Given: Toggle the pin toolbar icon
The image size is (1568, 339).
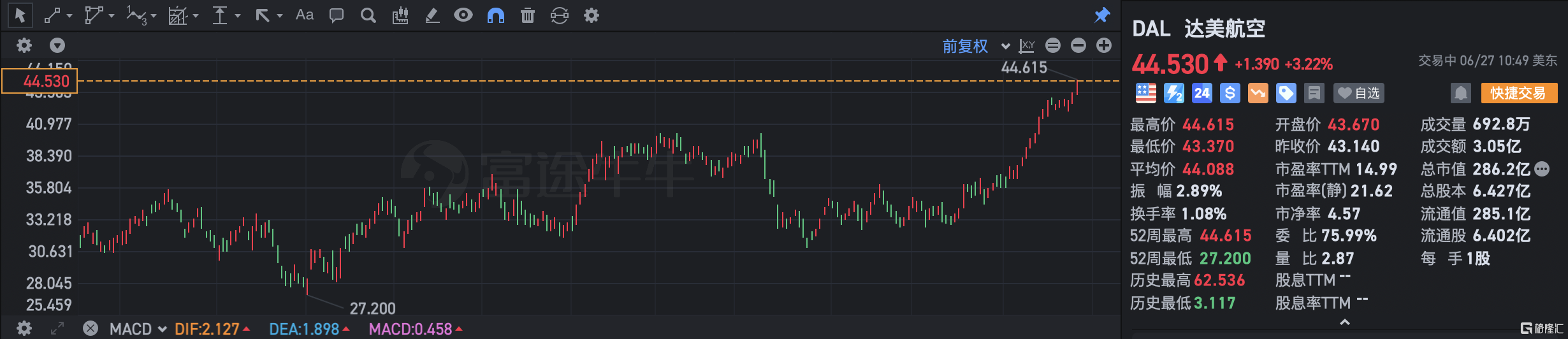Looking at the screenshot, I should pyautogui.click(x=1102, y=15).
